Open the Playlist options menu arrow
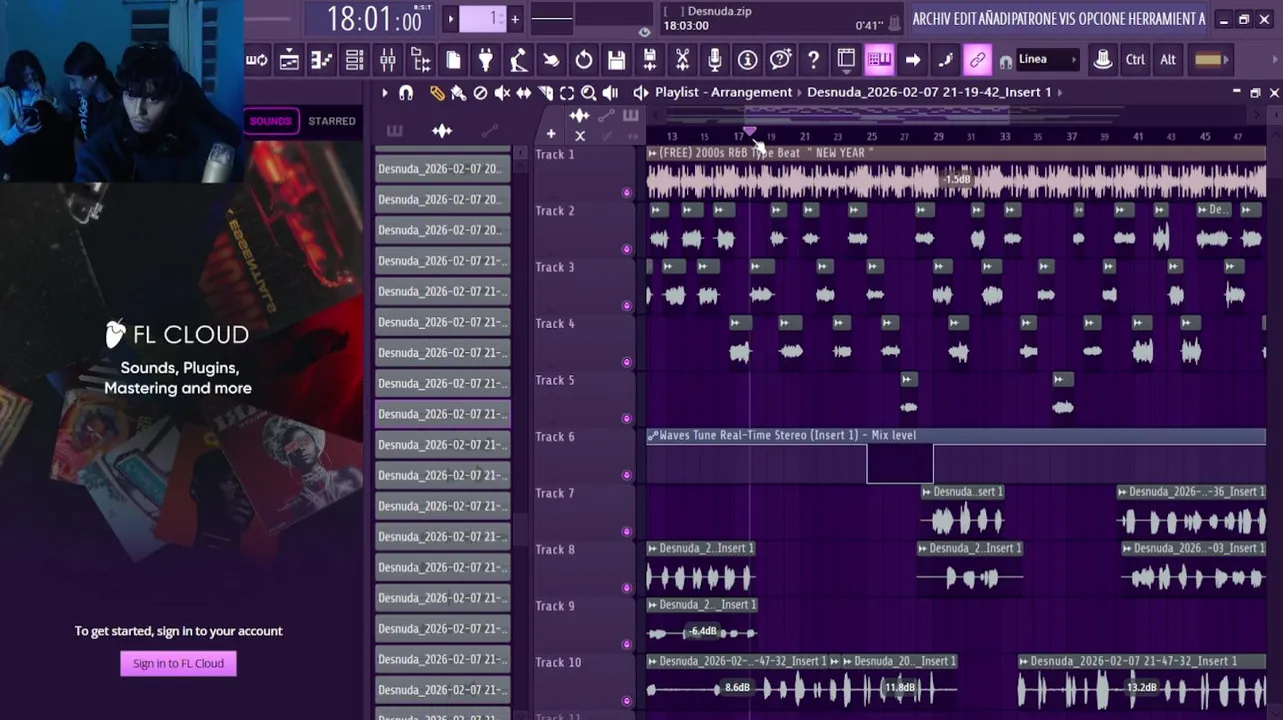The width and height of the screenshot is (1283, 720). click(x=384, y=92)
